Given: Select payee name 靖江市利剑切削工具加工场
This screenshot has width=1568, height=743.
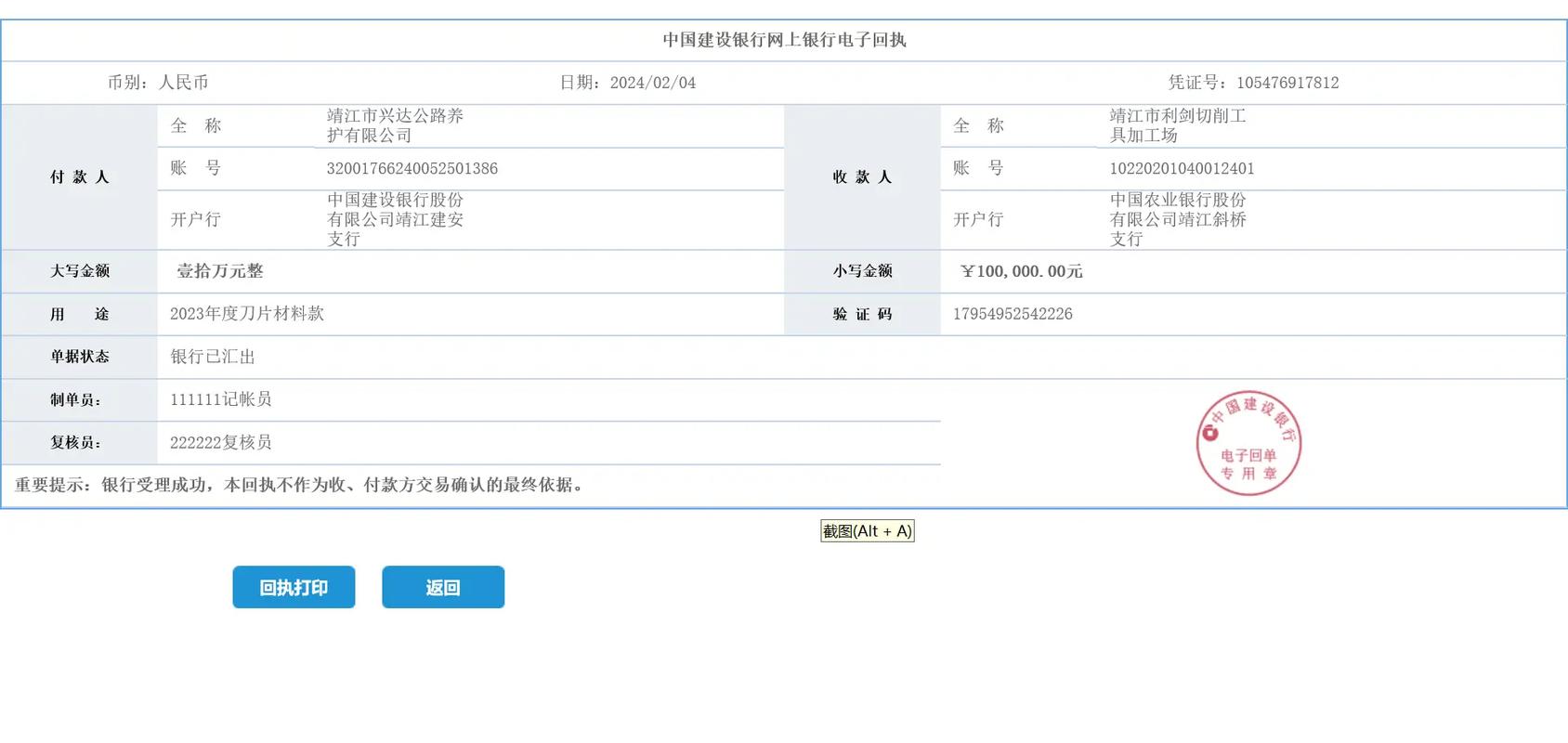Looking at the screenshot, I should tap(1178, 125).
